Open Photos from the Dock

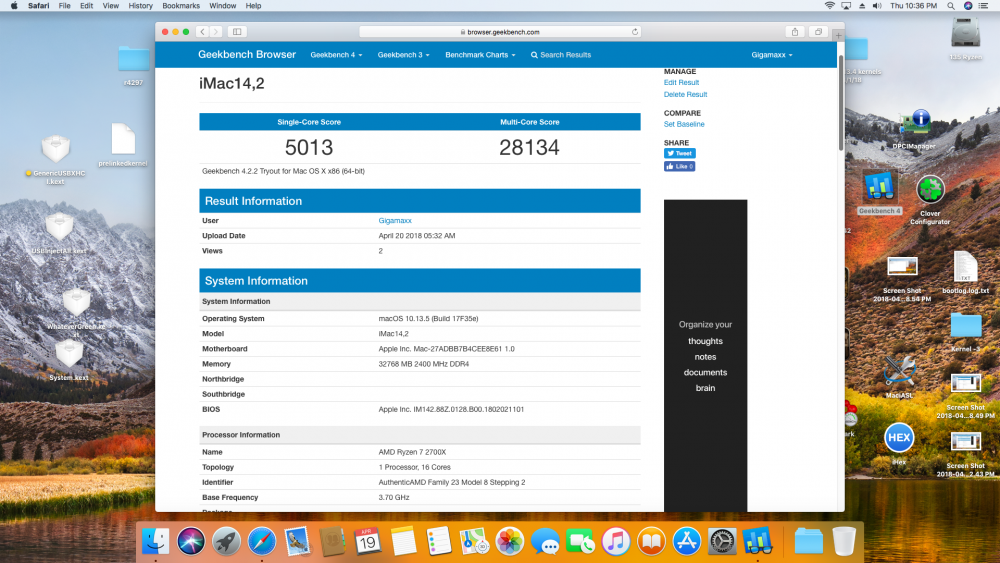tap(510, 541)
